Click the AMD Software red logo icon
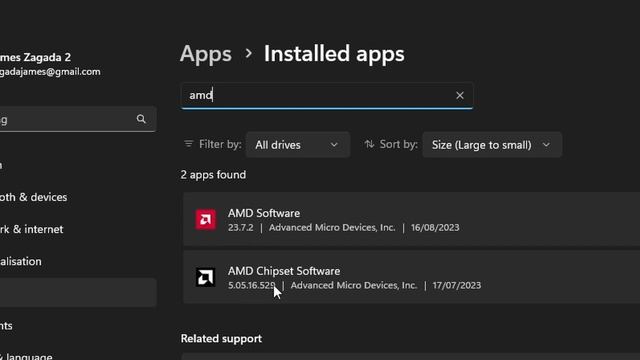Image resolution: width=640 pixels, height=360 pixels. pyautogui.click(x=205, y=220)
